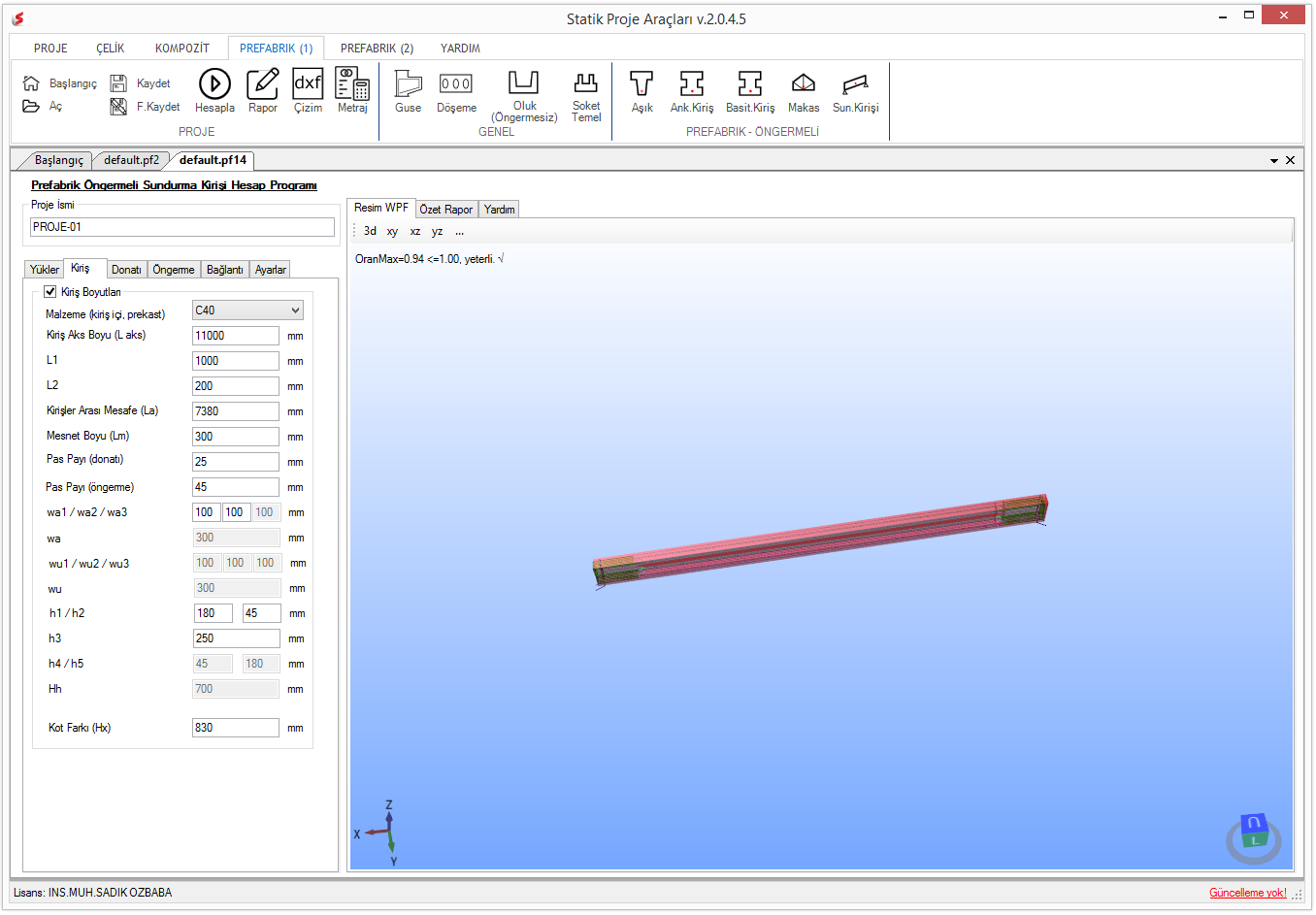1316x915 pixels.
Task: Open the Bağlantı tab
Action: pos(225,270)
